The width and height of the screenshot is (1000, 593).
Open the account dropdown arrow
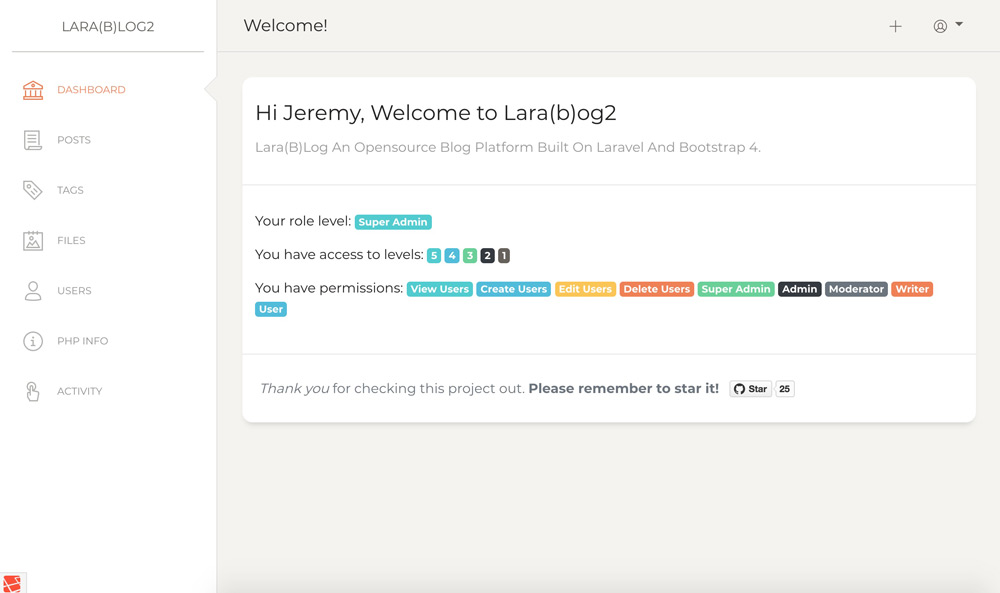[x=957, y=26]
